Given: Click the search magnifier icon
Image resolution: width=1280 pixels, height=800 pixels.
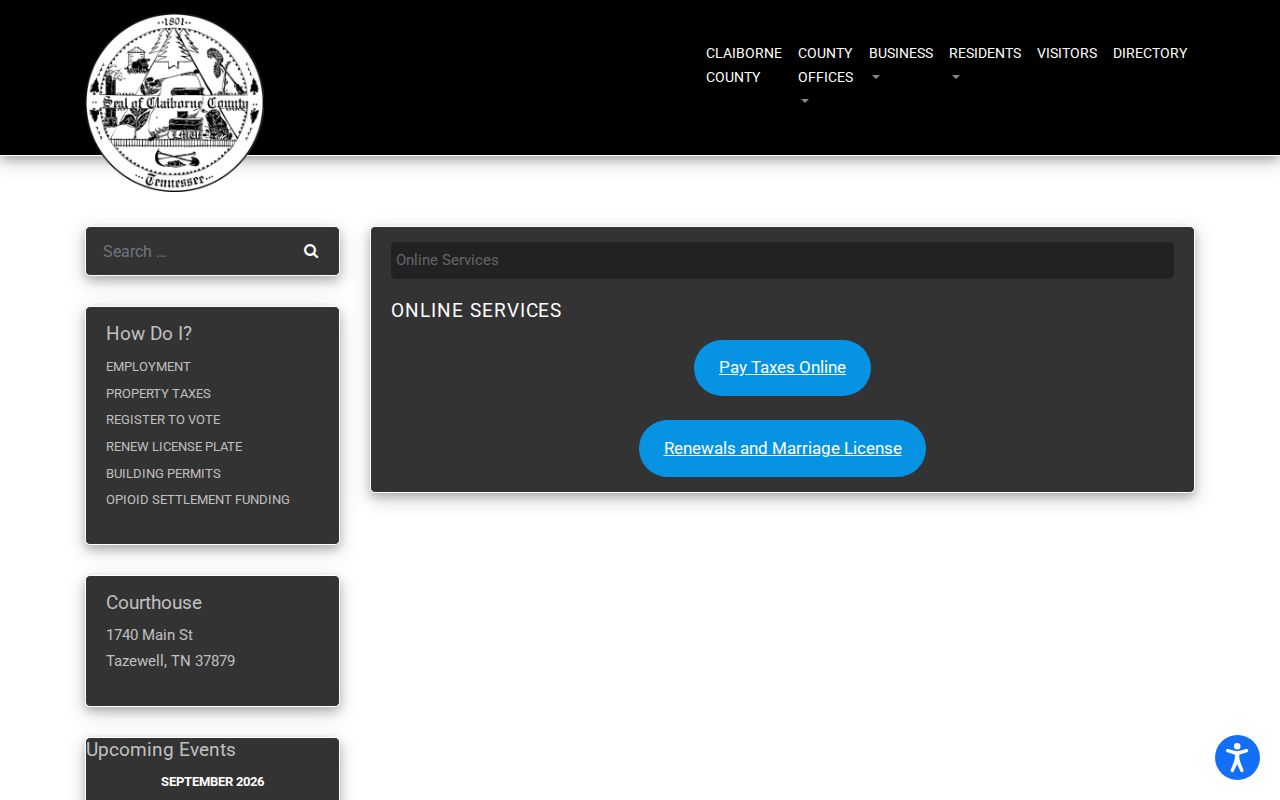Looking at the screenshot, I should (311, 251).
